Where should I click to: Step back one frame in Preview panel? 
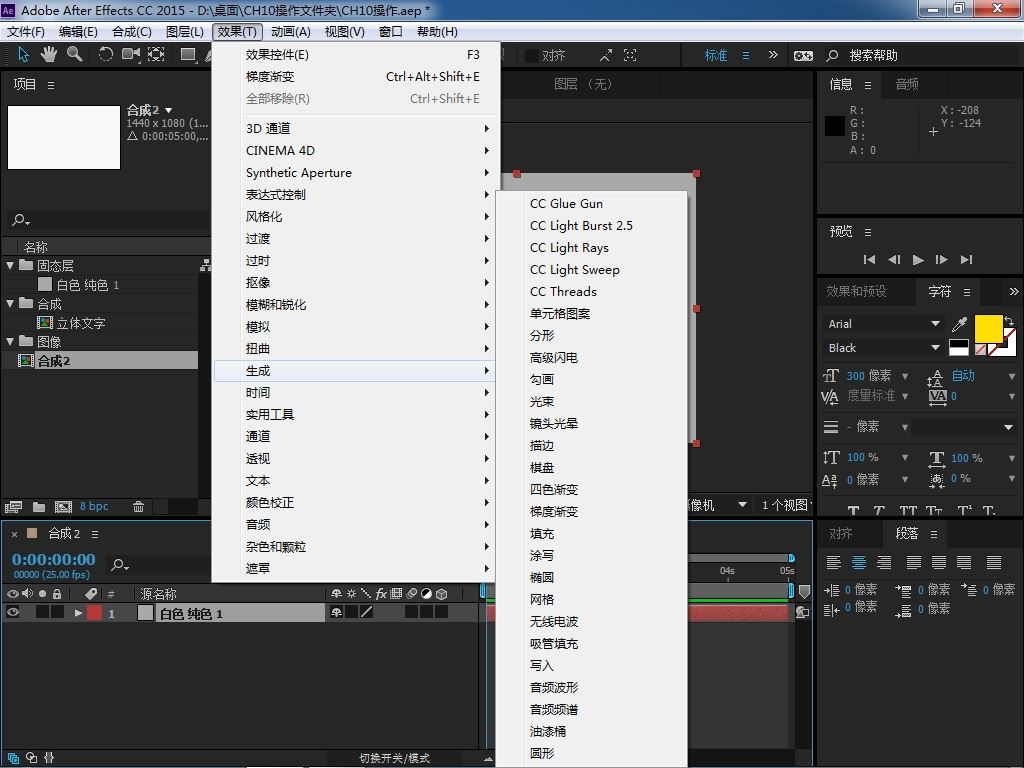894,259
